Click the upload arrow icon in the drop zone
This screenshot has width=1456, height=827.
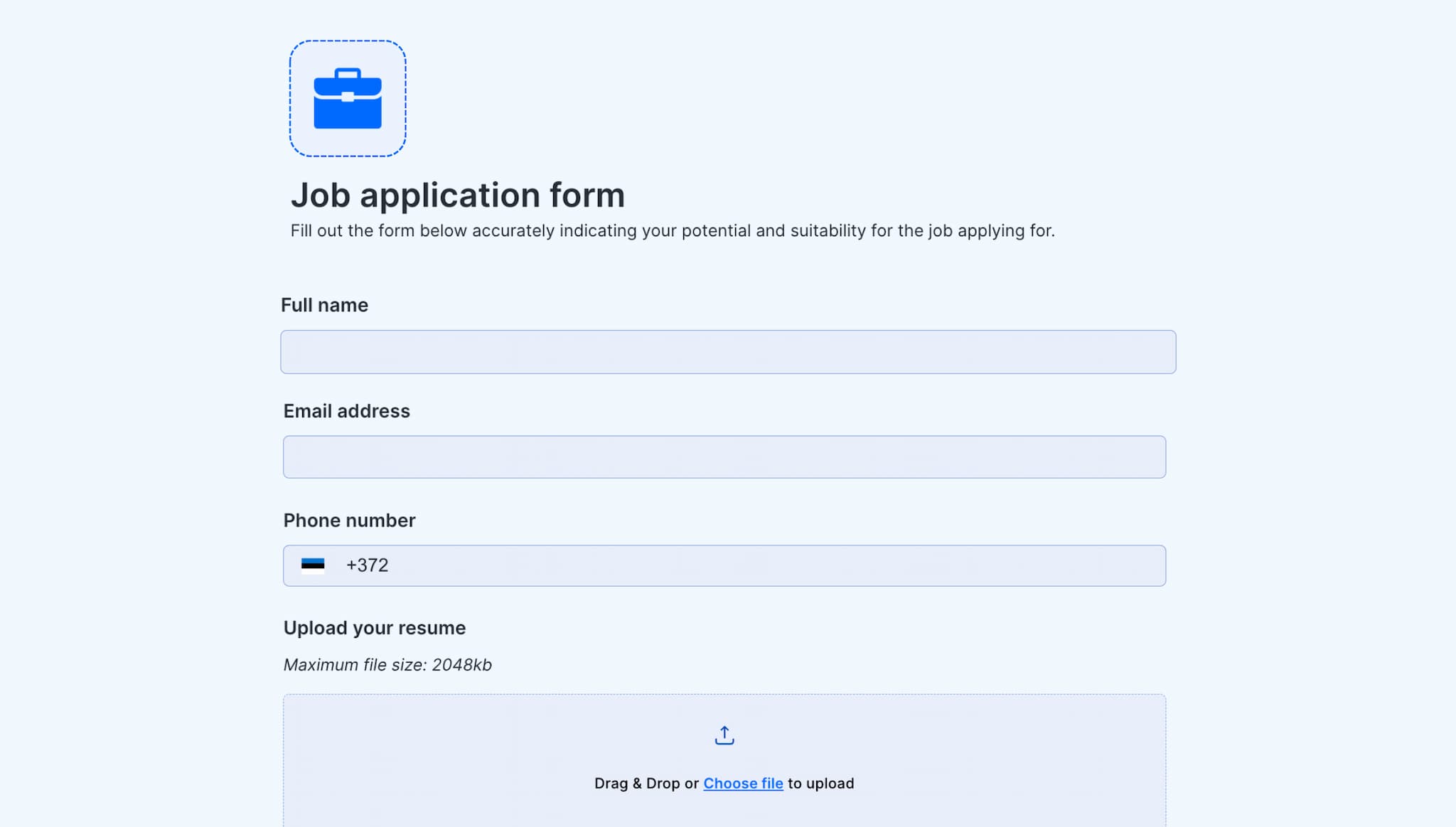click(x=724, y=735)
